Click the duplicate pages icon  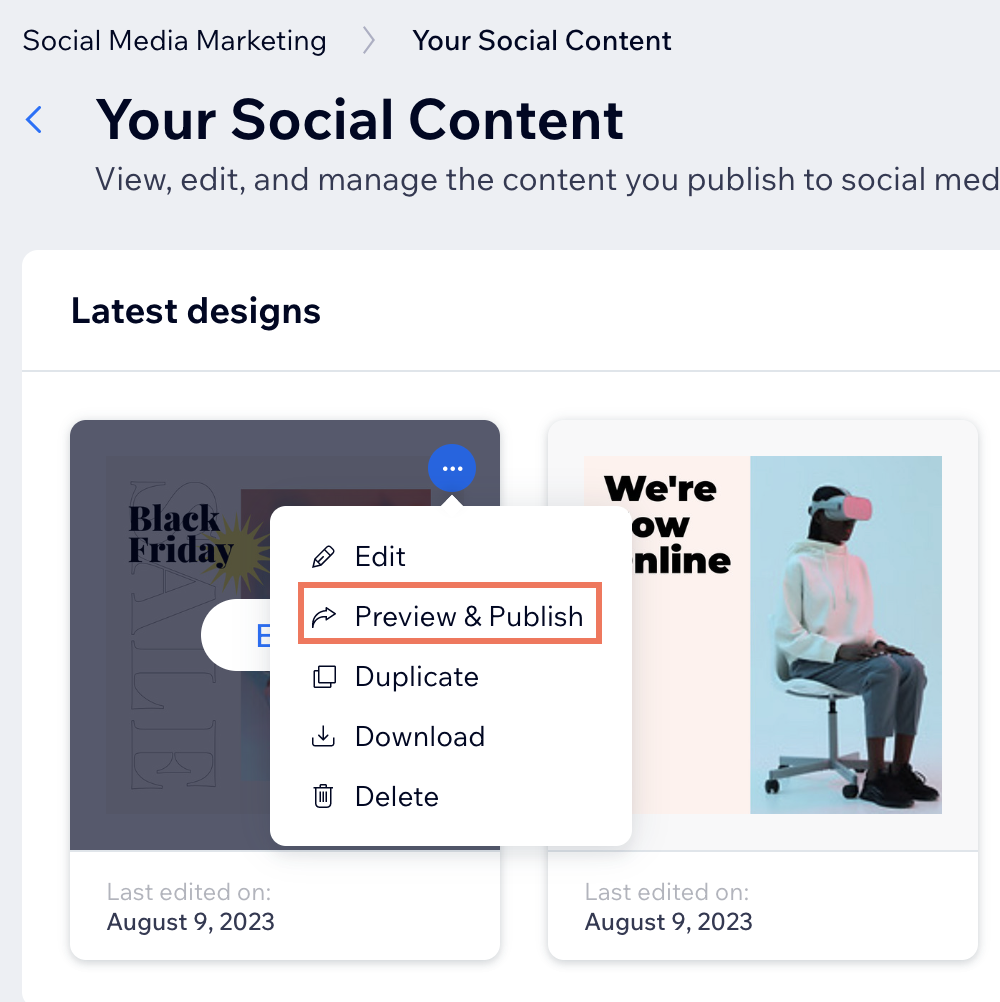(324, 677)
